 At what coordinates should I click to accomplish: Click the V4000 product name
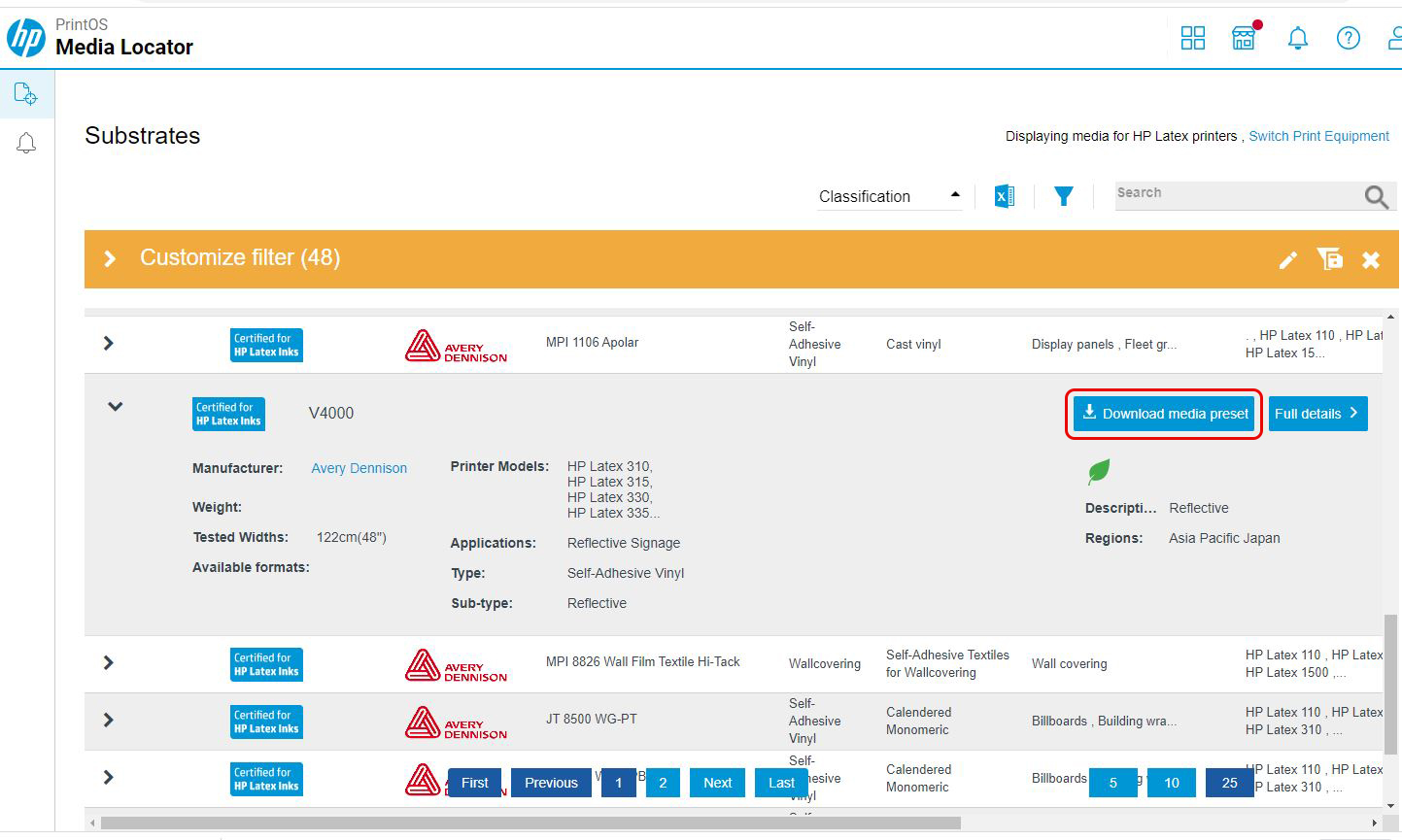coord(331,413)
